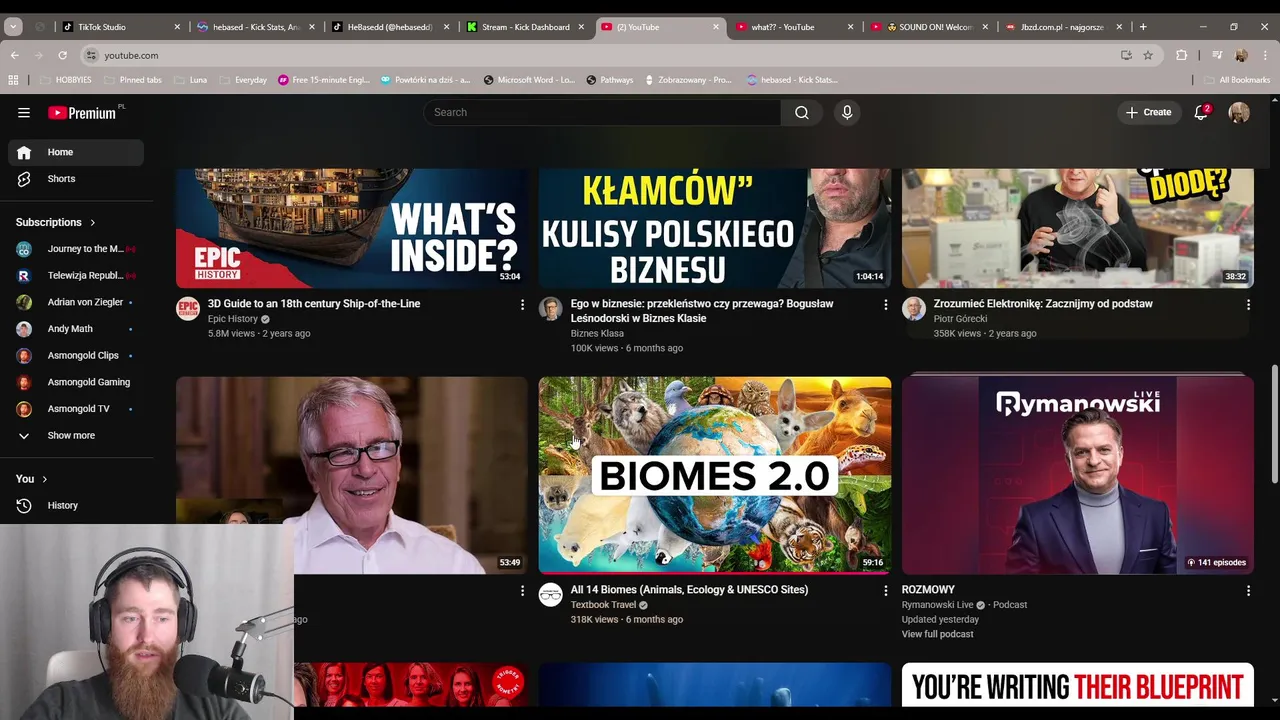
Task: Open the Textbook Travel channel name link
Action: point(603,605)
